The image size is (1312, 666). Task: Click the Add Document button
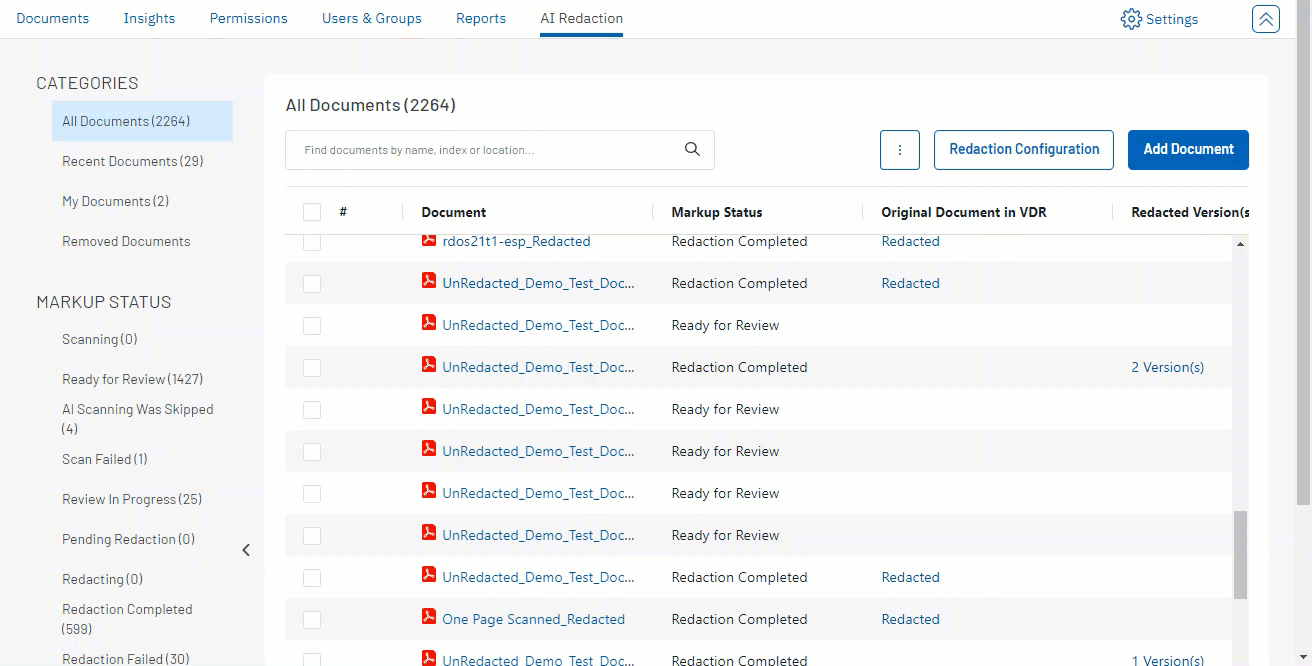(x=1188, y=150)
